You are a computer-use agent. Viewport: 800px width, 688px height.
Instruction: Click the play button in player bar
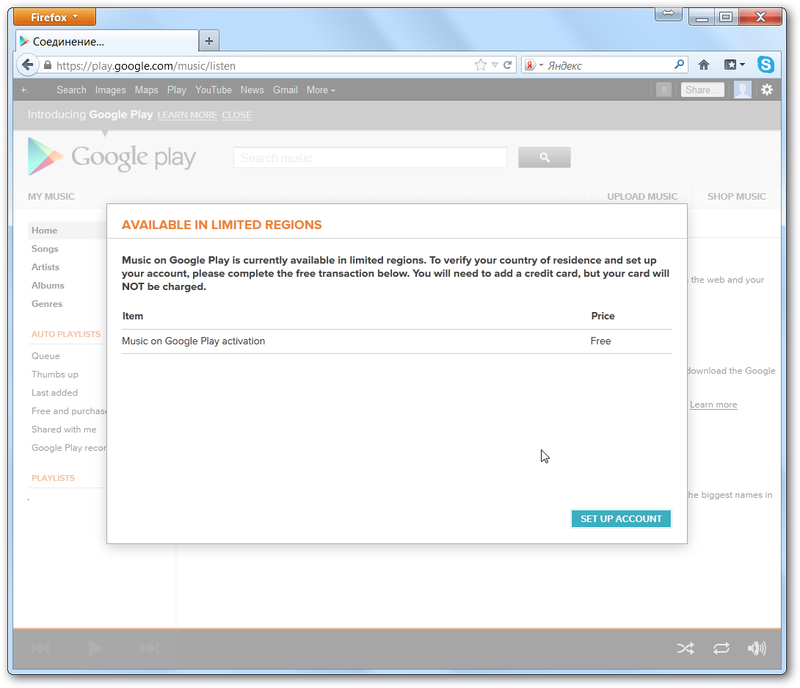point(95,648)
